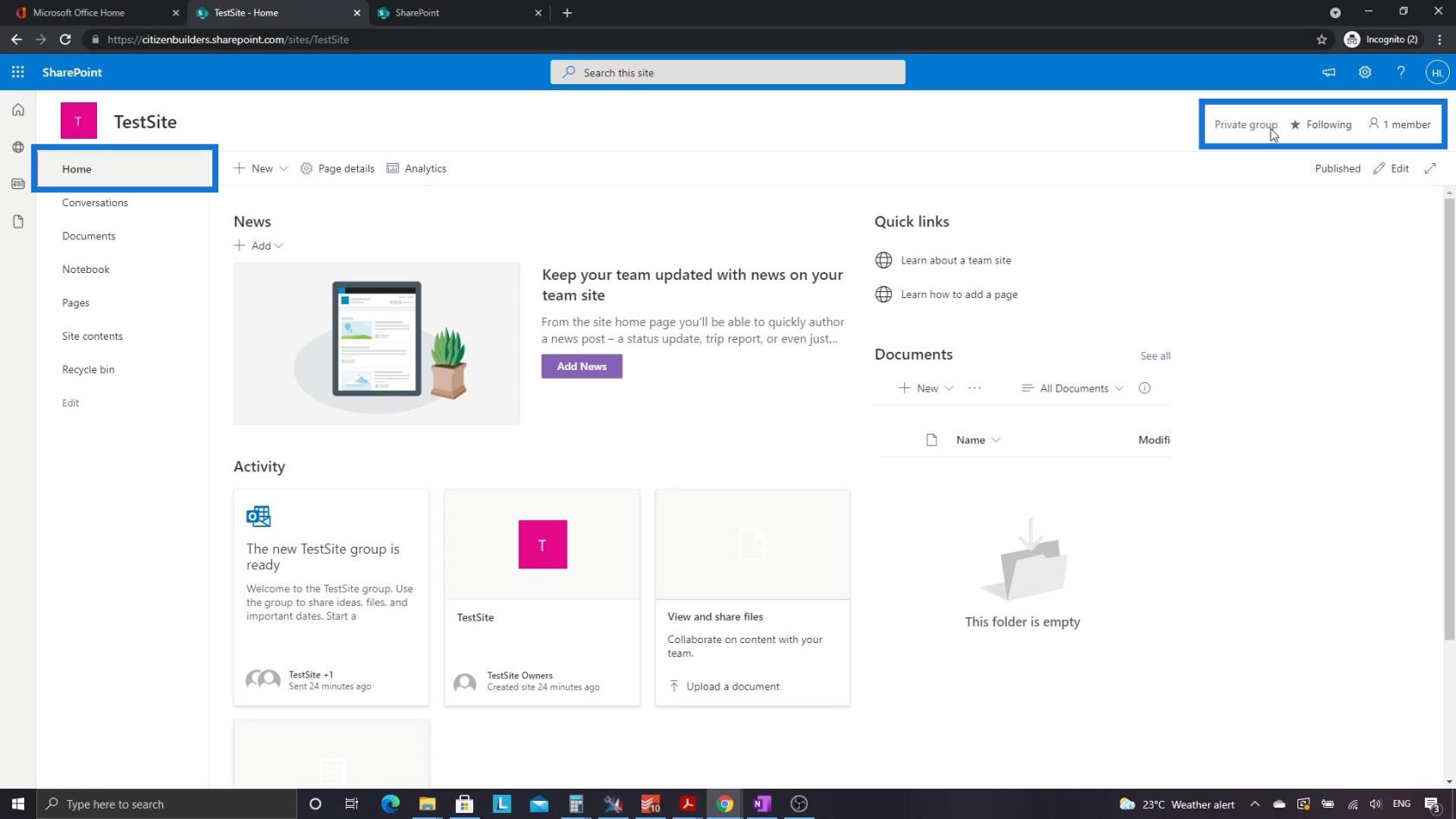Expand the News Add dropdown
The width and height of the screenshot is (1456, 819).
258,246
